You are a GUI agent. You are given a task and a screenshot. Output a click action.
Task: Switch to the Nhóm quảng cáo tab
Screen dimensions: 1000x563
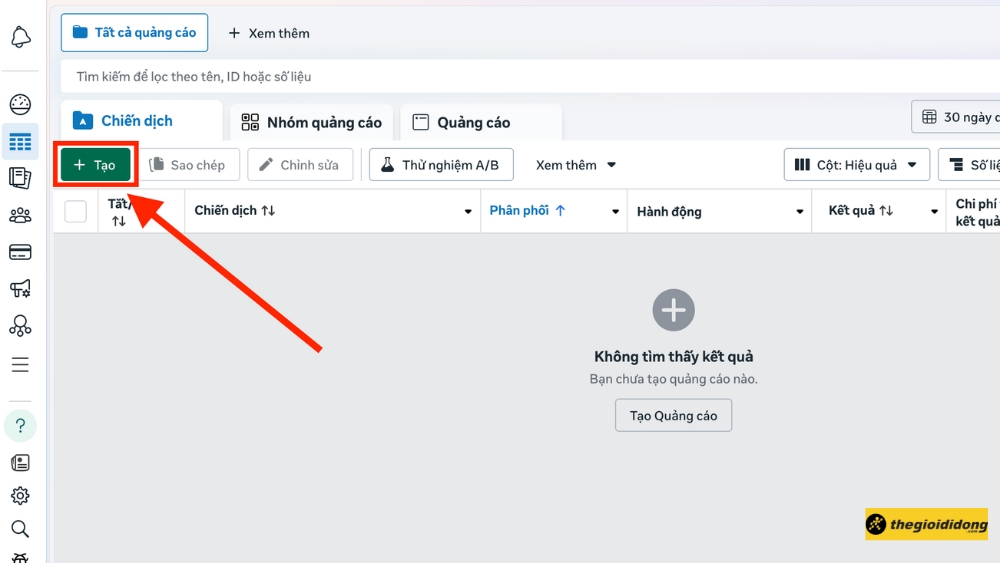[x=311, y=123]
